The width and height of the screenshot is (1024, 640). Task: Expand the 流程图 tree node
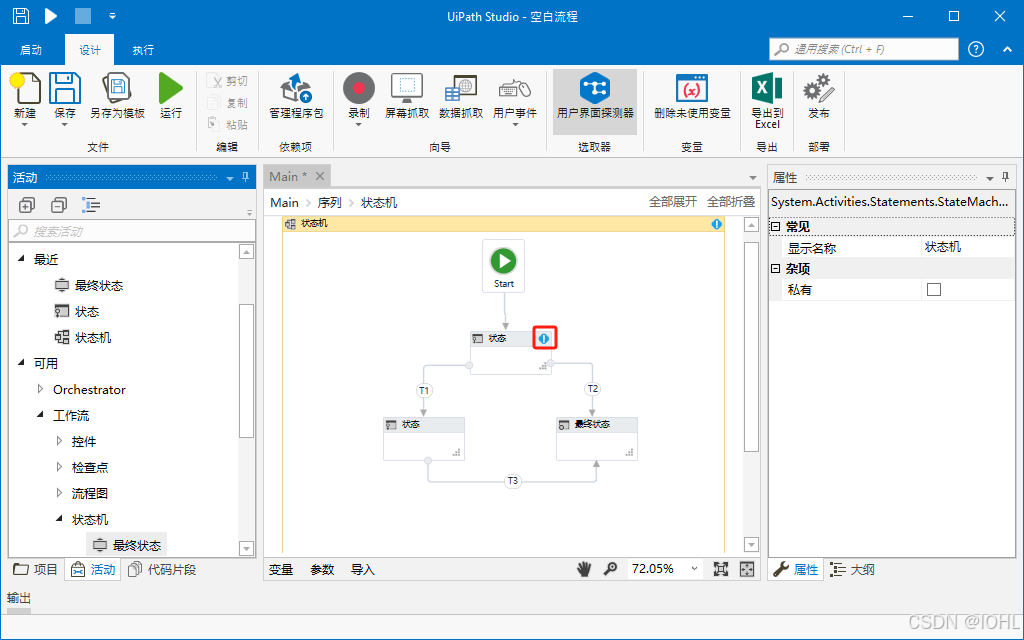tap(59, 492)
